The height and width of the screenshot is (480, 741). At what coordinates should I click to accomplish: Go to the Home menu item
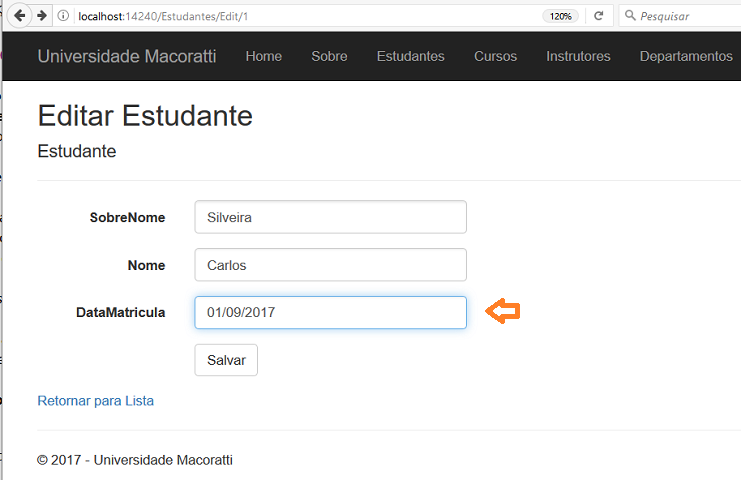(x=264, y=56)
